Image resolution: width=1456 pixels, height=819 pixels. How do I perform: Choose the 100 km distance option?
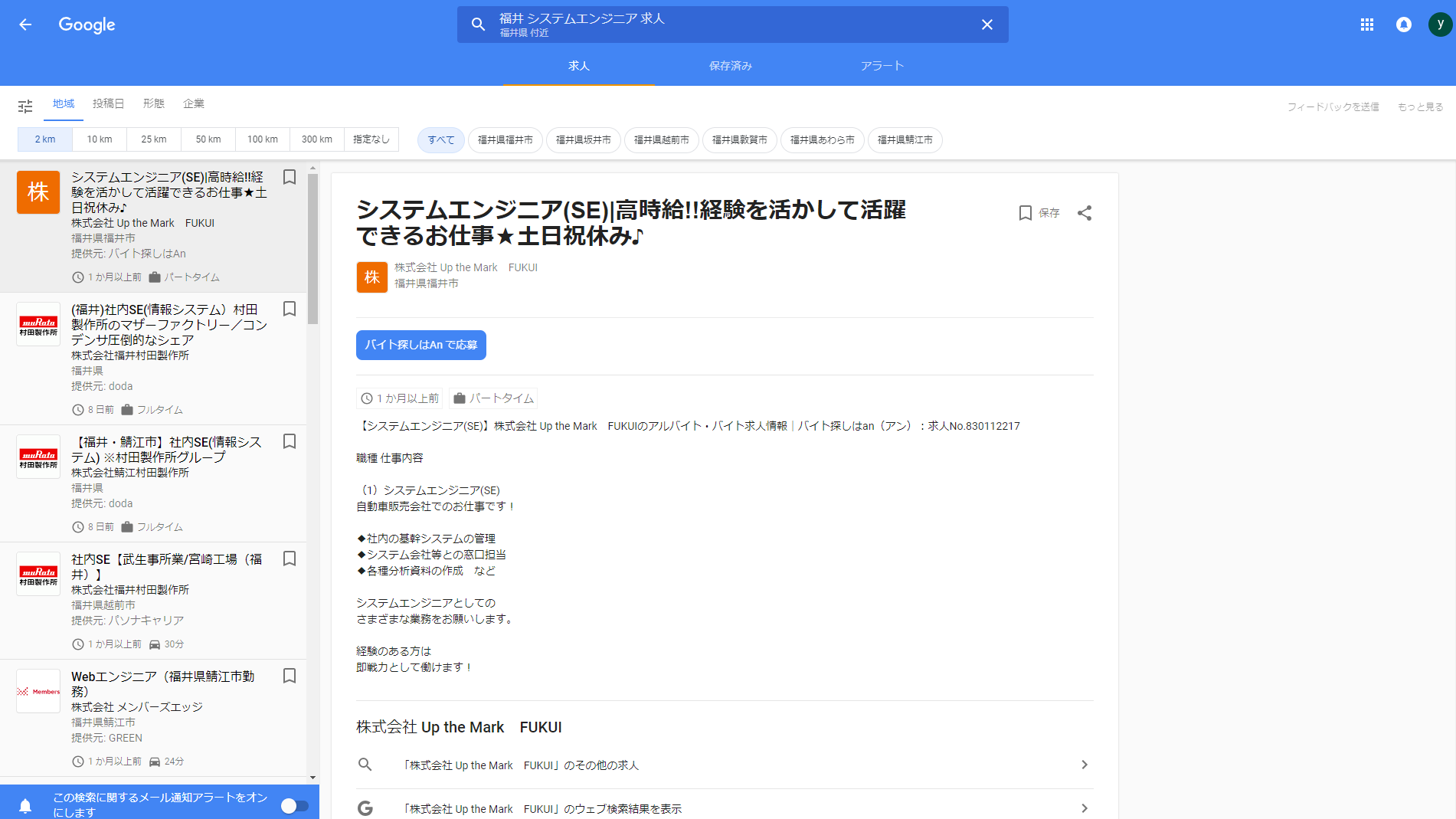[263, 139]
